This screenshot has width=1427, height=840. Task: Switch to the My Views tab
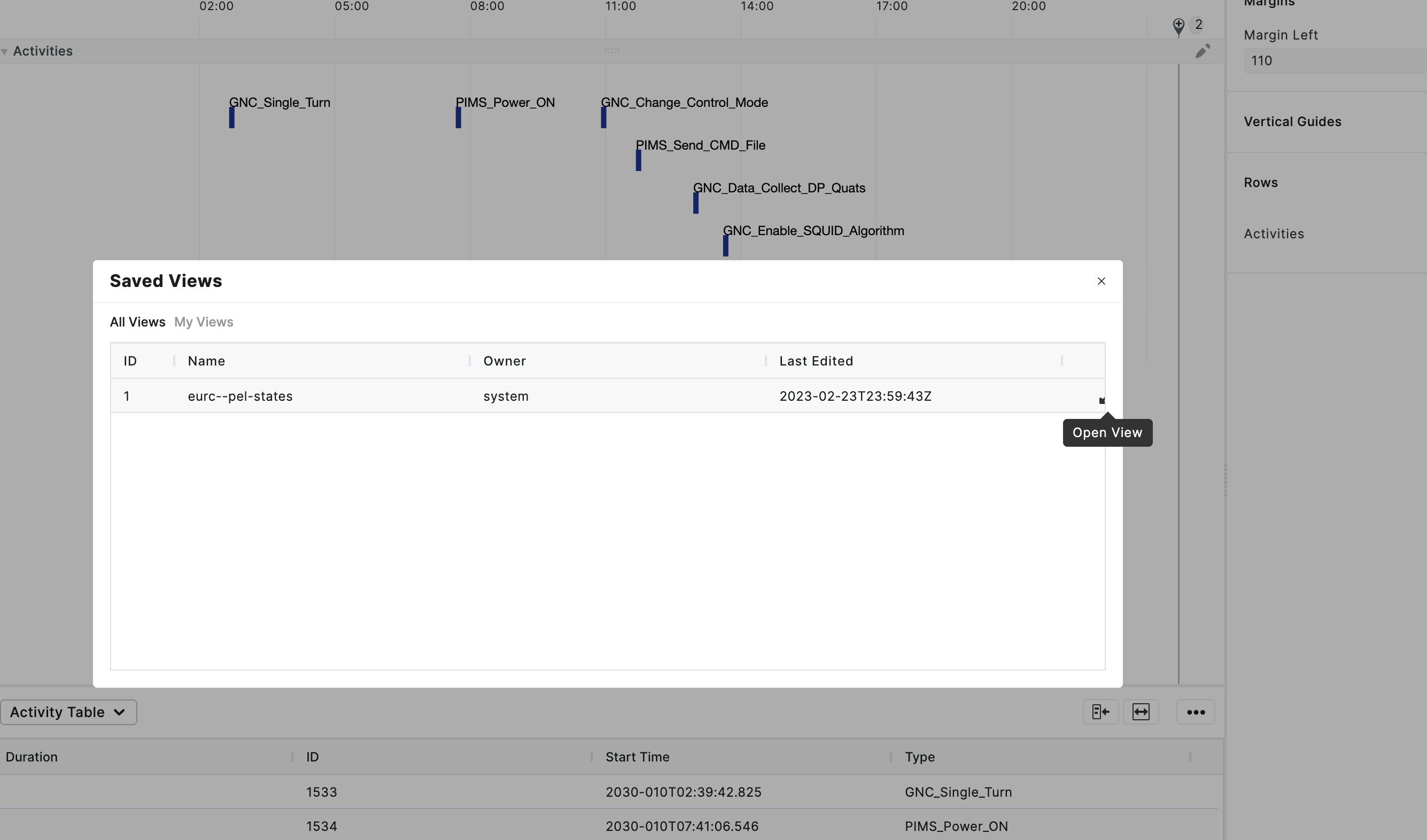(x=203, y=322)
